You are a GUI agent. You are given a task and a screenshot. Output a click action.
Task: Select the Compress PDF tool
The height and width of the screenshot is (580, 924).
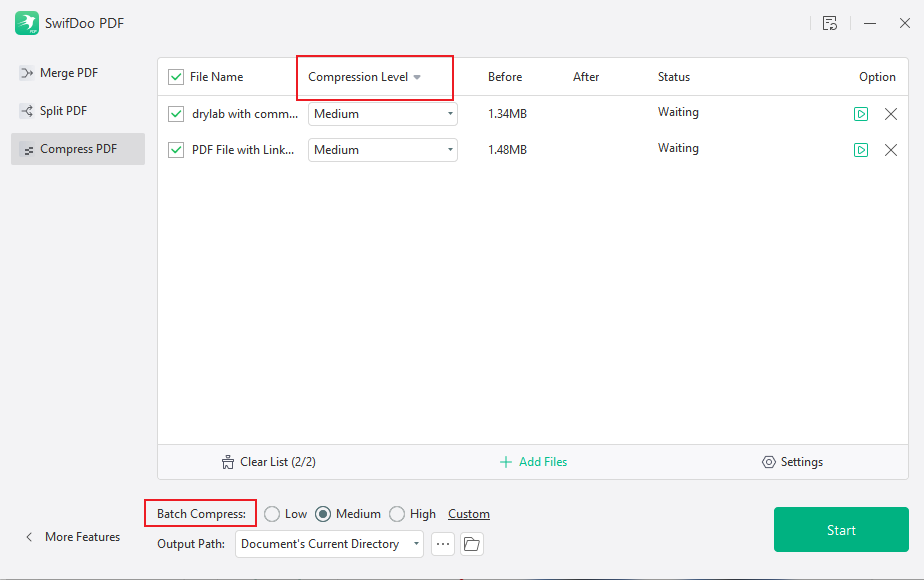(x=78, y=148)
